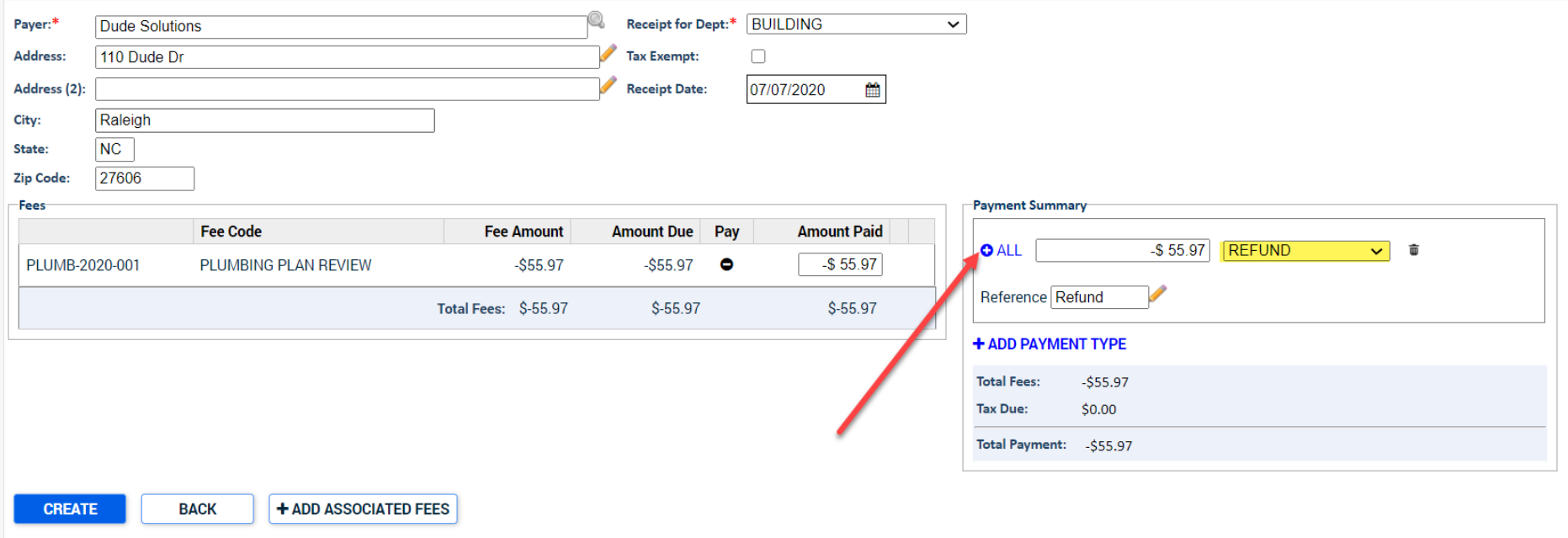1568x538 pixels.
Task: Remove fee using Pay minus icon
Action: click(x=726, y=264)
